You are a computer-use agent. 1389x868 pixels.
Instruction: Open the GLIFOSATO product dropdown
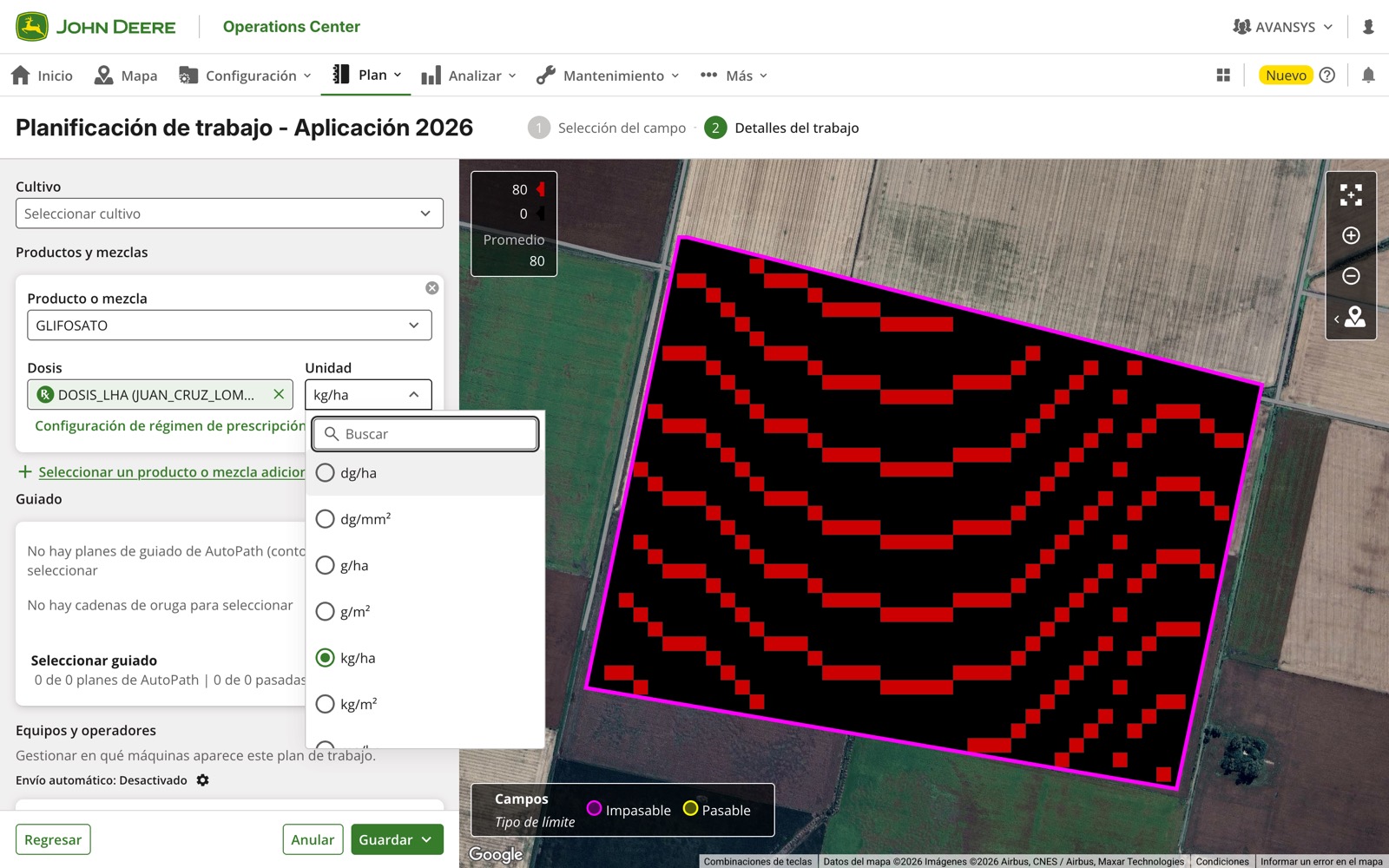tap(229, 325)
